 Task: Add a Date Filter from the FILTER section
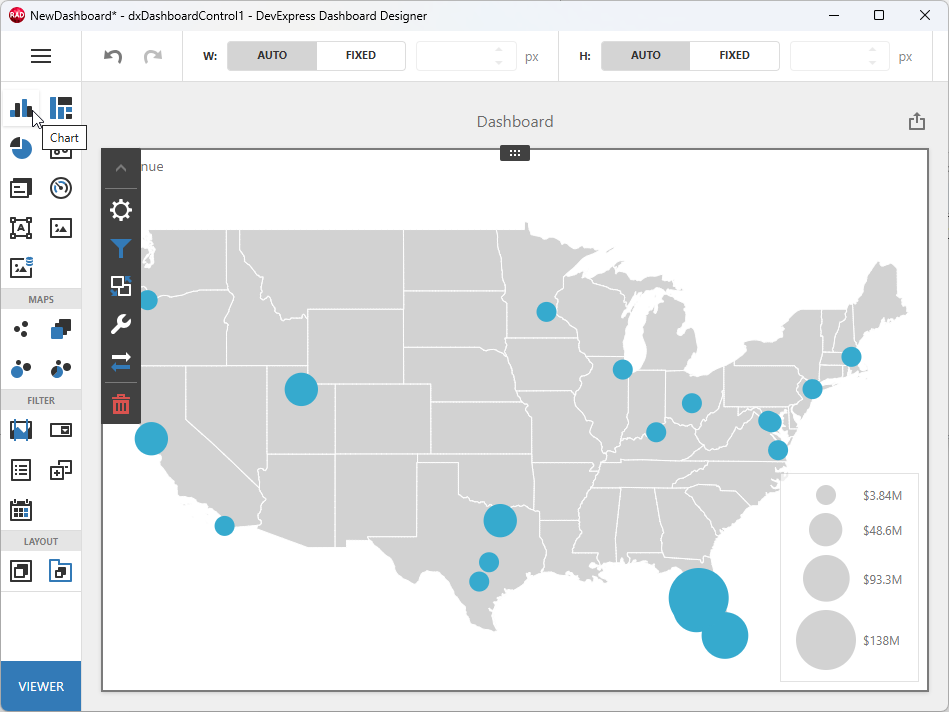[x=21, y=510]
